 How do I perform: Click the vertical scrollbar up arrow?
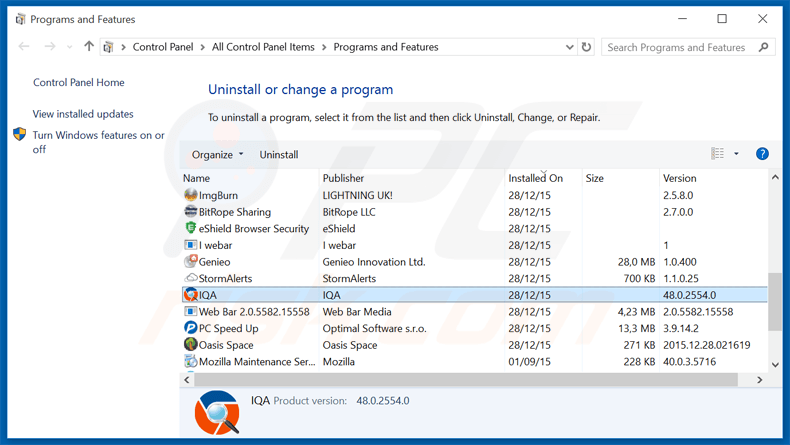tap(775, 177)
